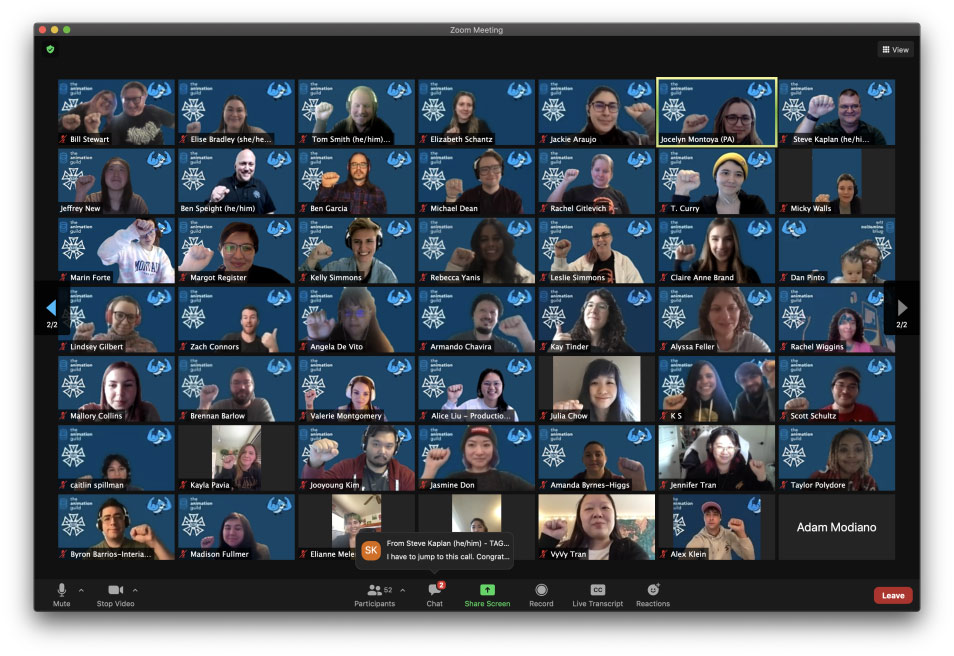Go to previous gallery page arrow
The height and width of the screenshot is (656, 954).
(x=51, y=308)
